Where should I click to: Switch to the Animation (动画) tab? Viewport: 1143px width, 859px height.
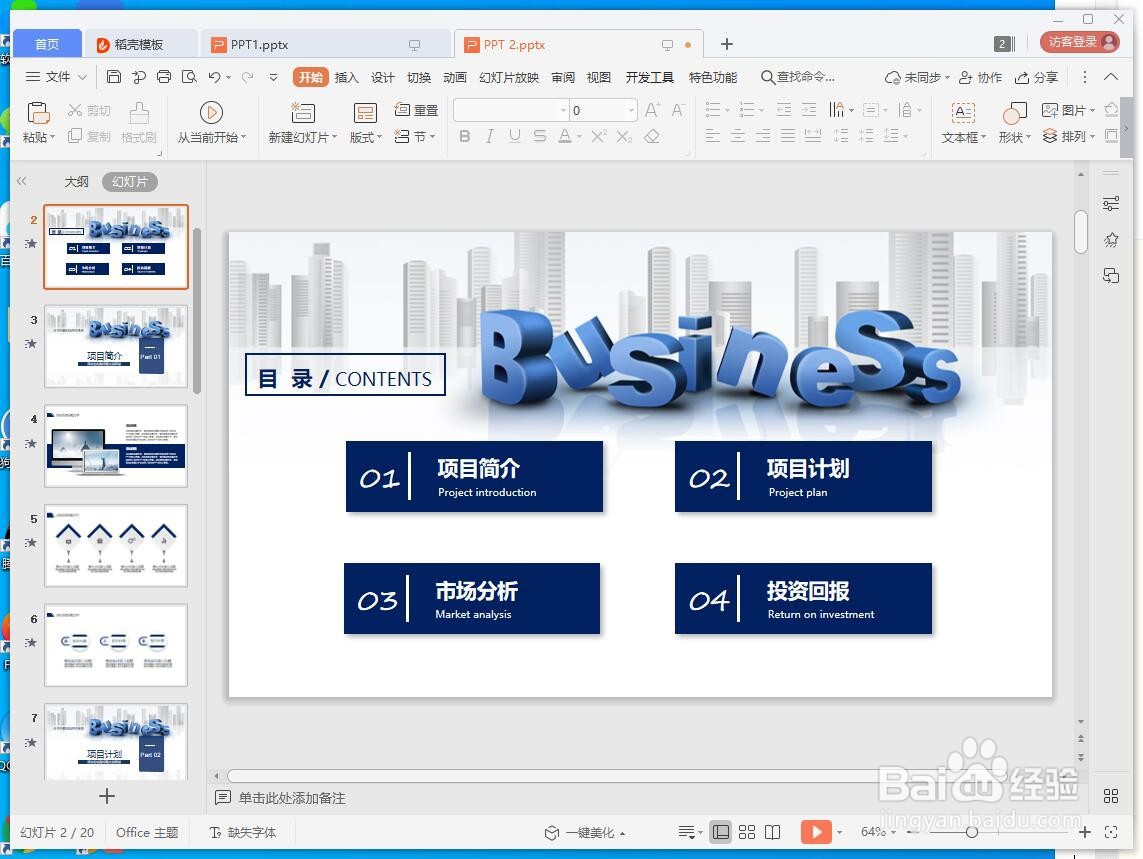[x=454, y=77]
